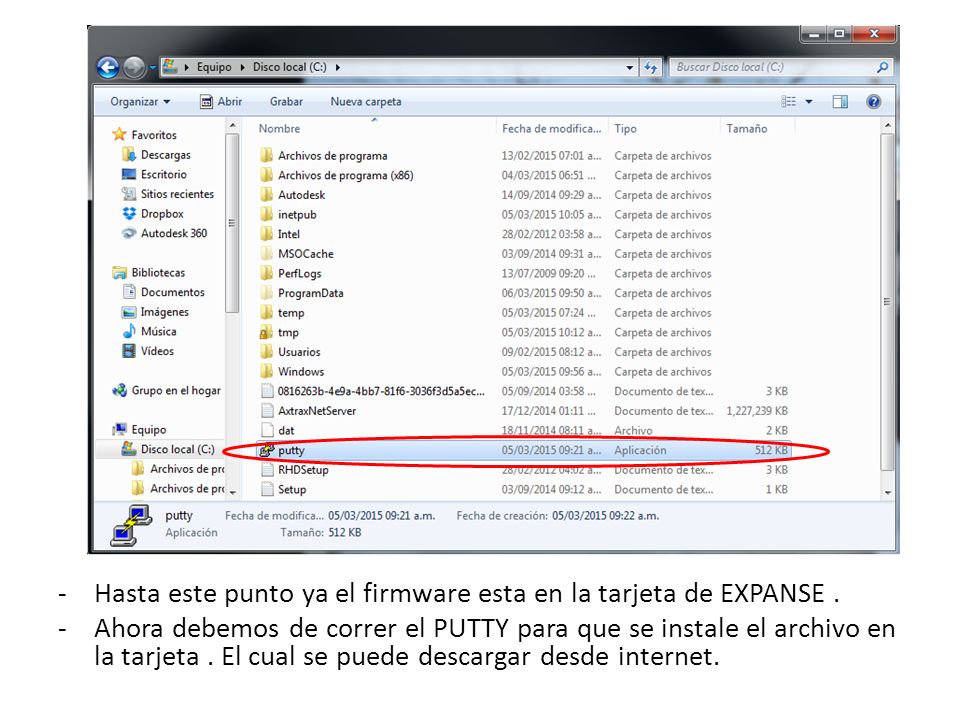Click the Autodesk 360 sidebar icon
This screenshot has height=720, width=960.
129,233
